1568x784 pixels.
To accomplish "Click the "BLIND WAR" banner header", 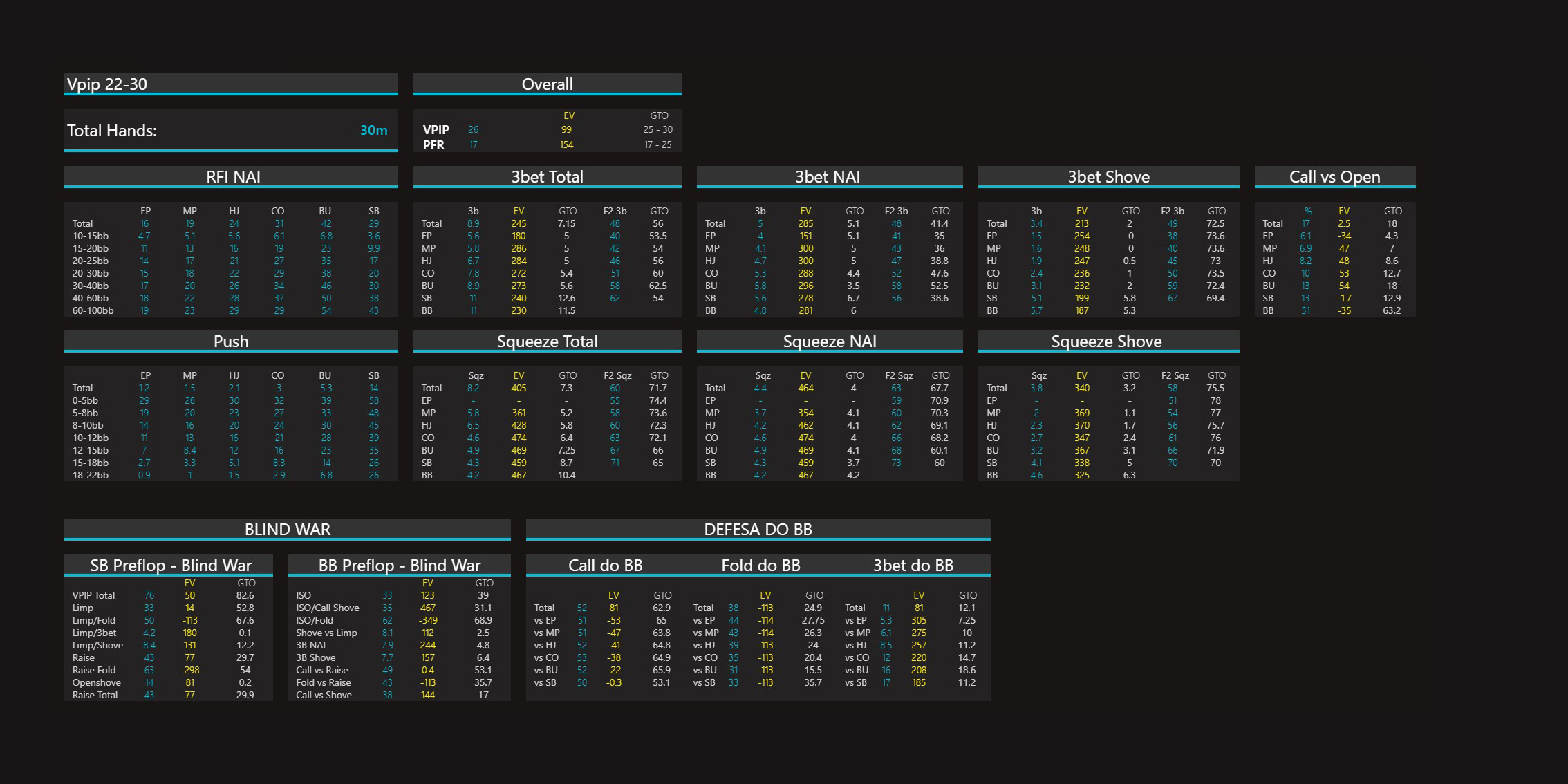I will (x=288, y=530).
